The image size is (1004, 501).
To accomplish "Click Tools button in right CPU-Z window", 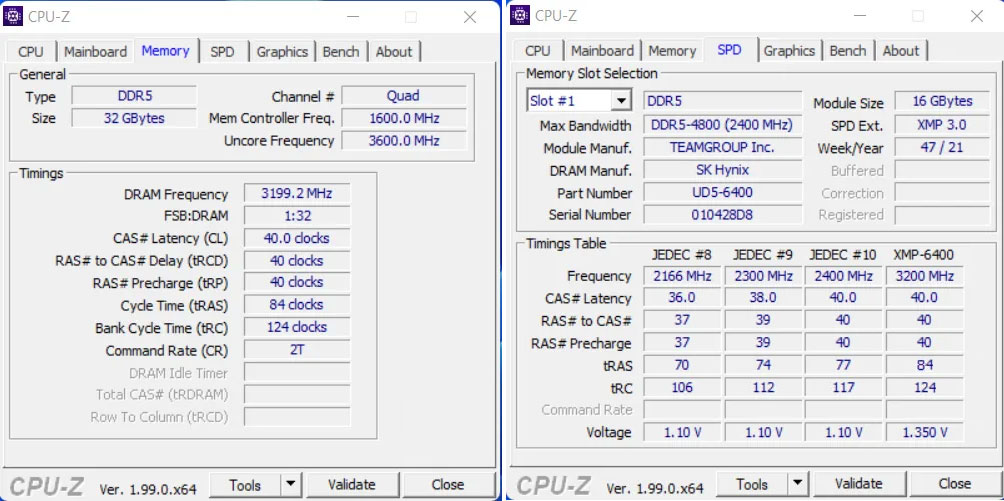I will [x=752, y=484].
